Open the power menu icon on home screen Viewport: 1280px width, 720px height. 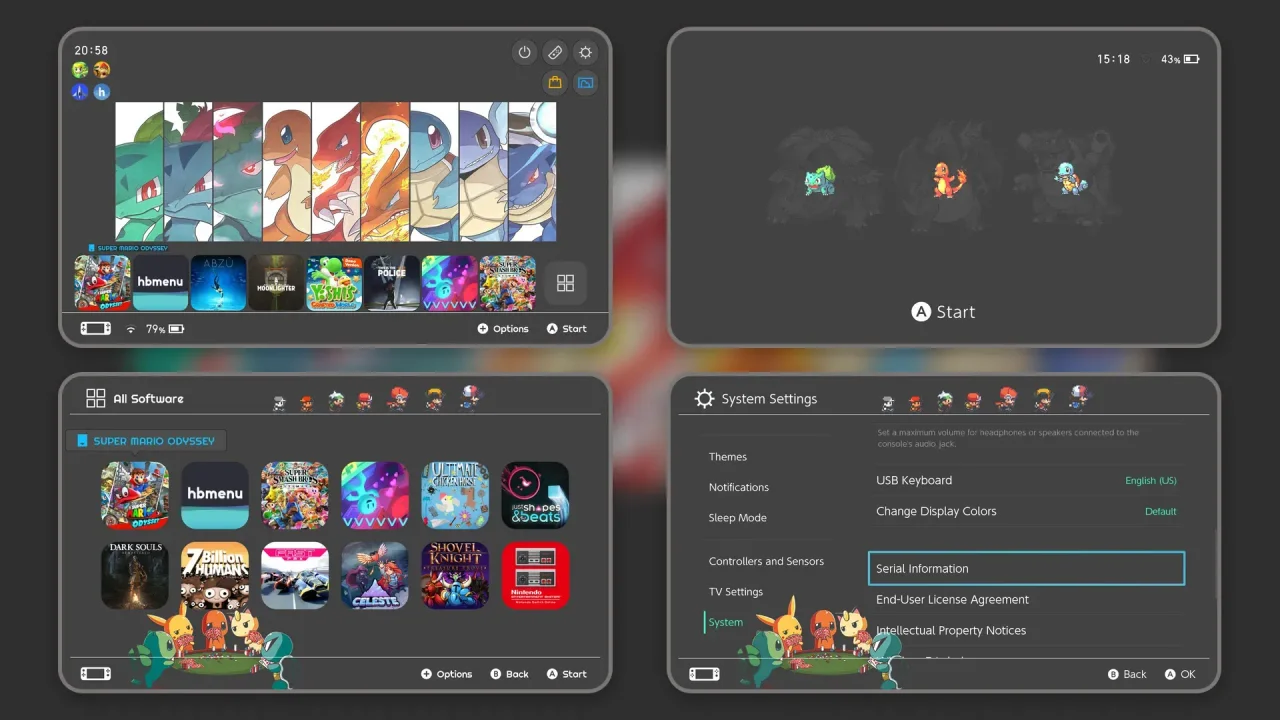coord(524,53)
